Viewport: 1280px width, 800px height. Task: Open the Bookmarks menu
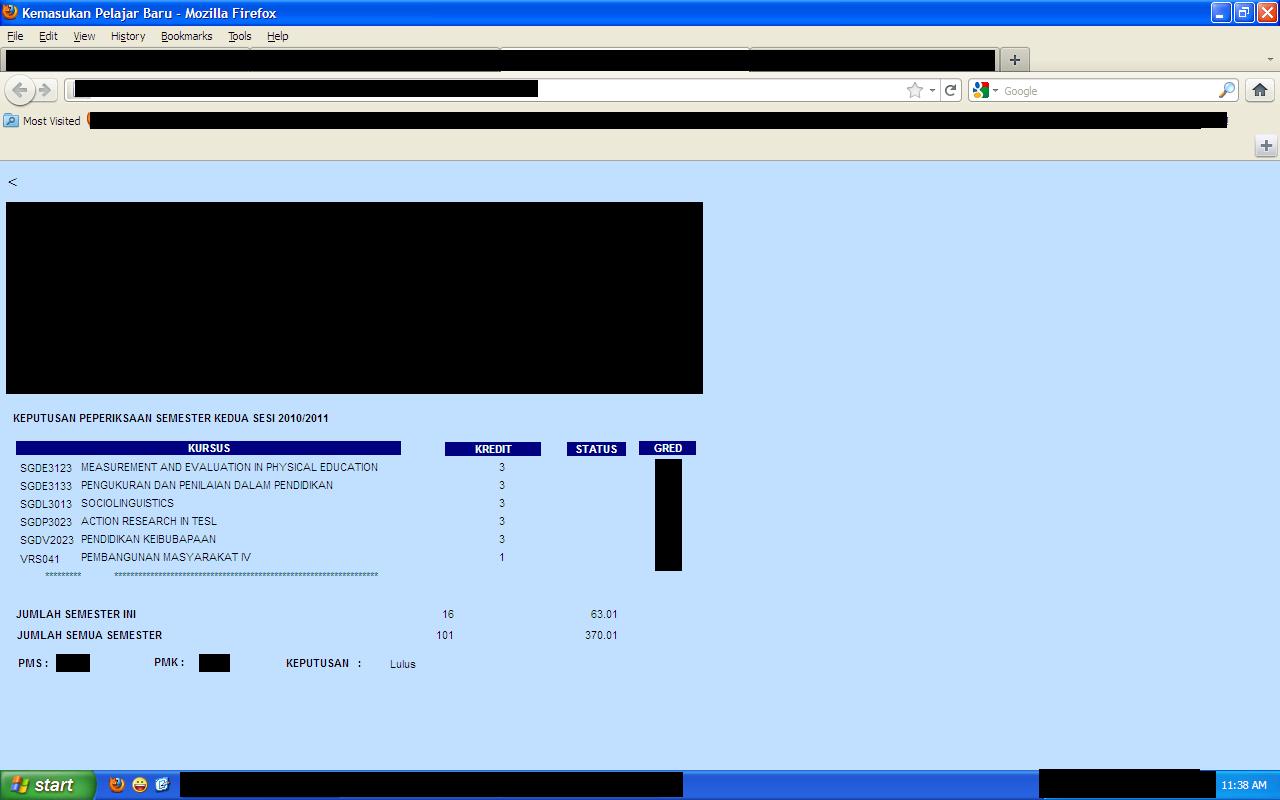[x=186, y=36]
